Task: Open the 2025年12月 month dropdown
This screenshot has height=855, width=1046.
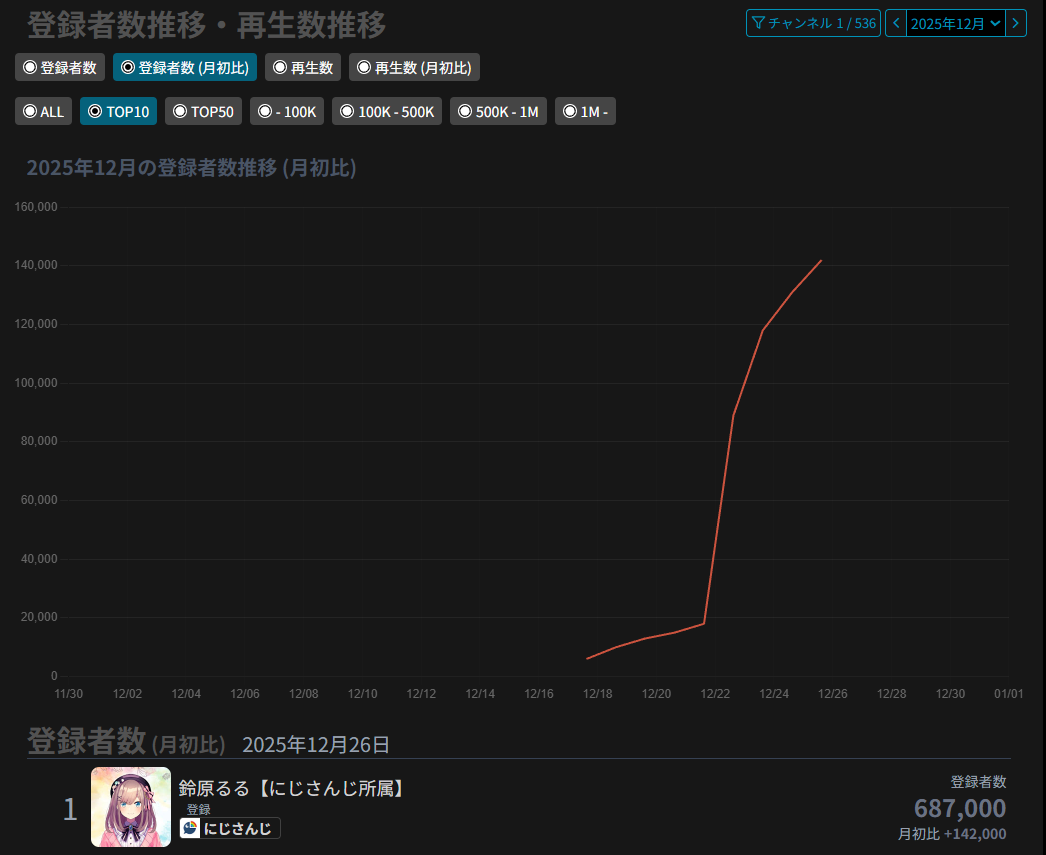Action: click(x=955, y=23)
